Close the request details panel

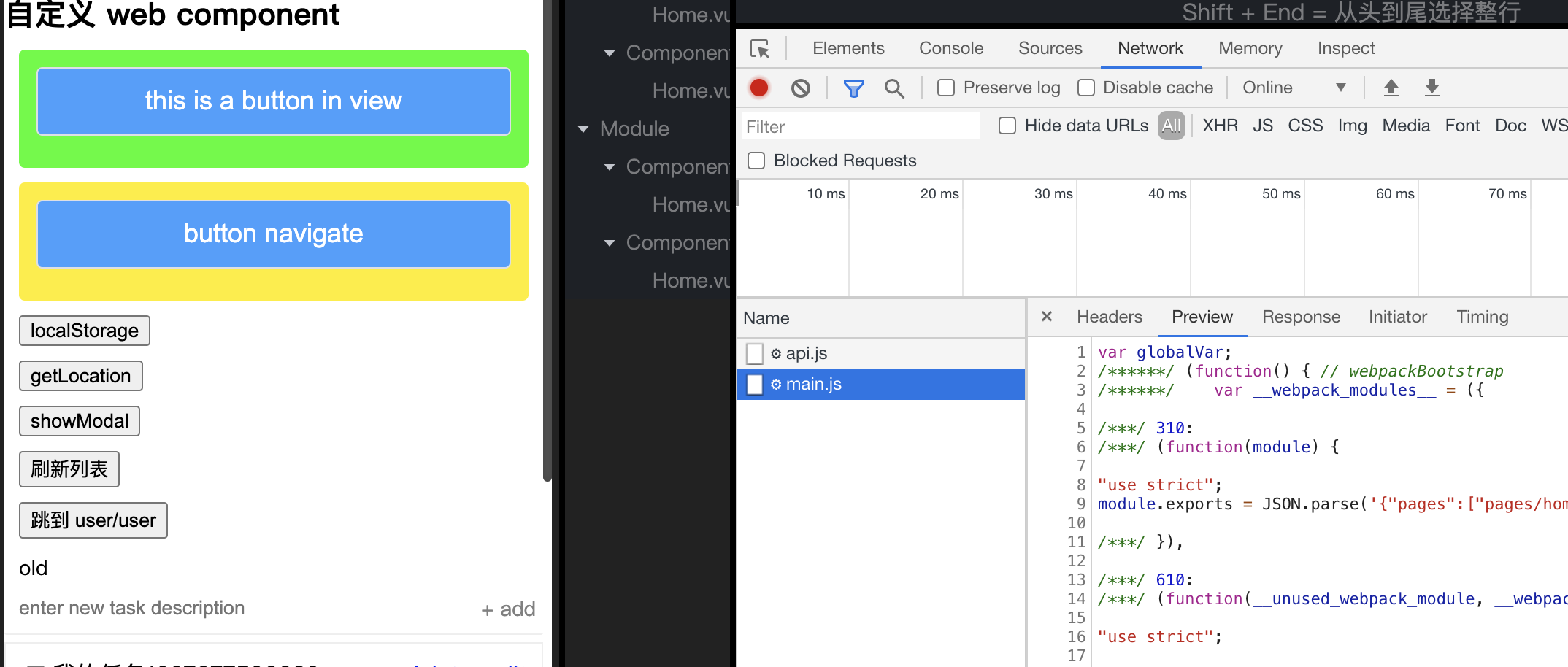1047,317
